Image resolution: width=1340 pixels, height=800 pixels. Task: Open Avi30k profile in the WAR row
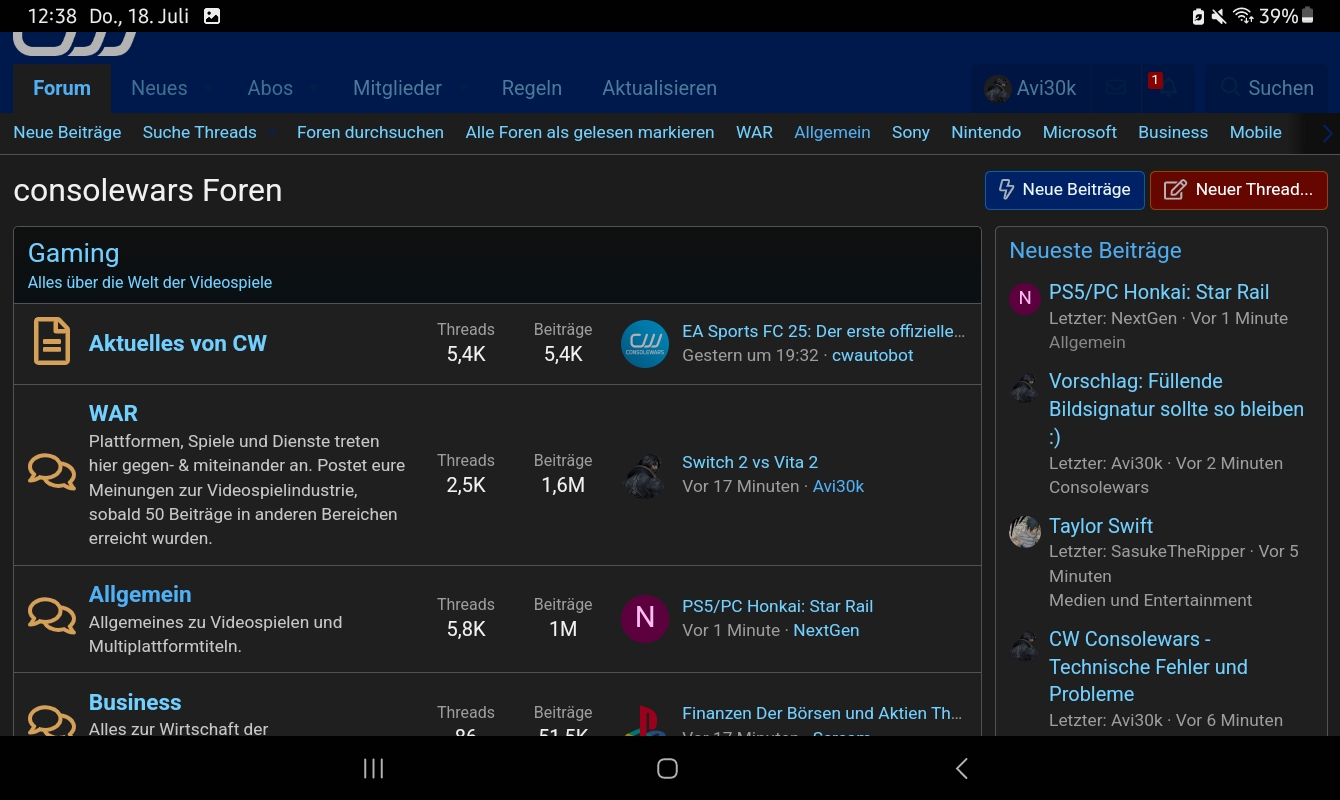(x=838, y=486)
